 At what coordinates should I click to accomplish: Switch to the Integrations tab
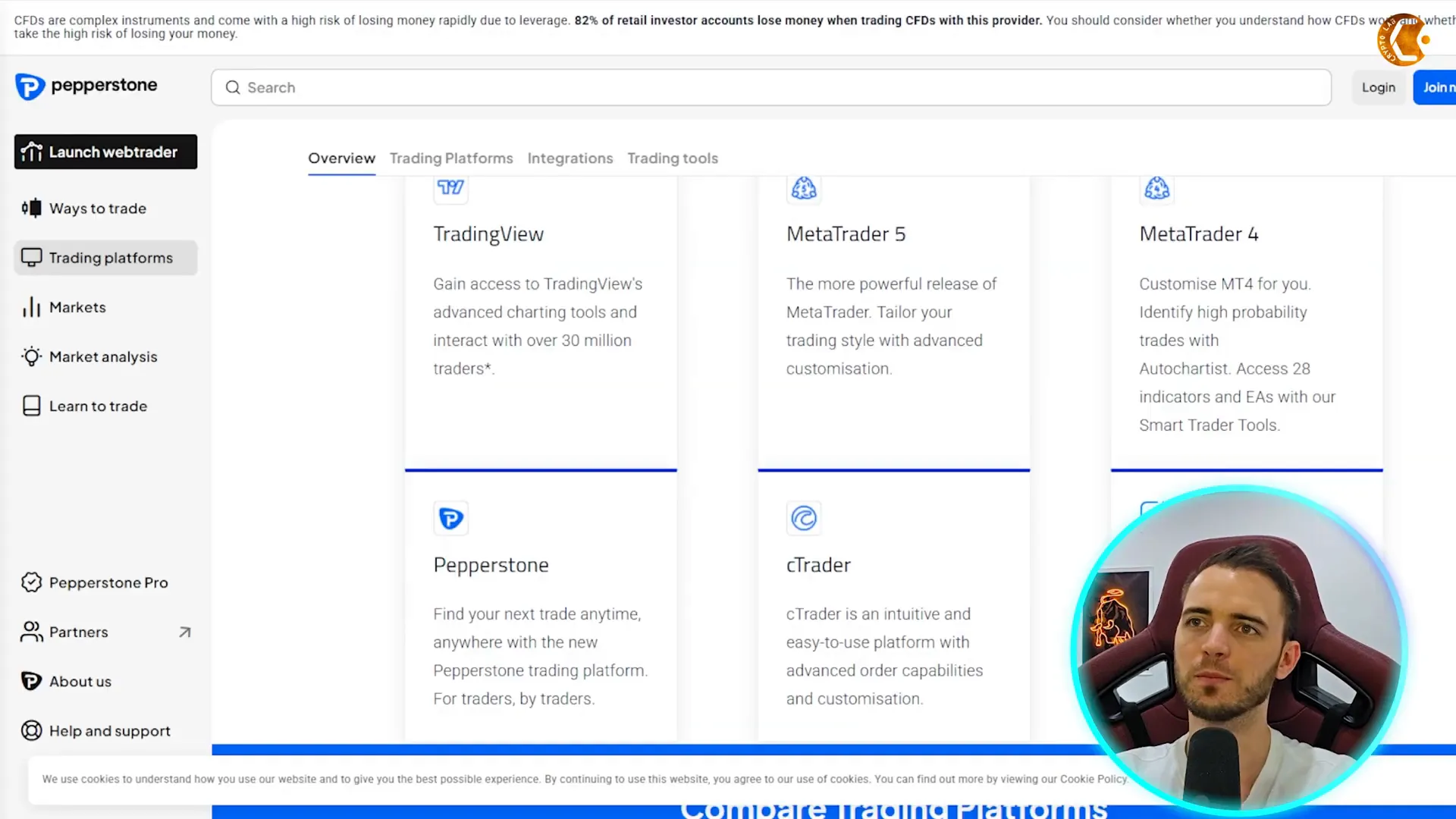tap(570, 158)
